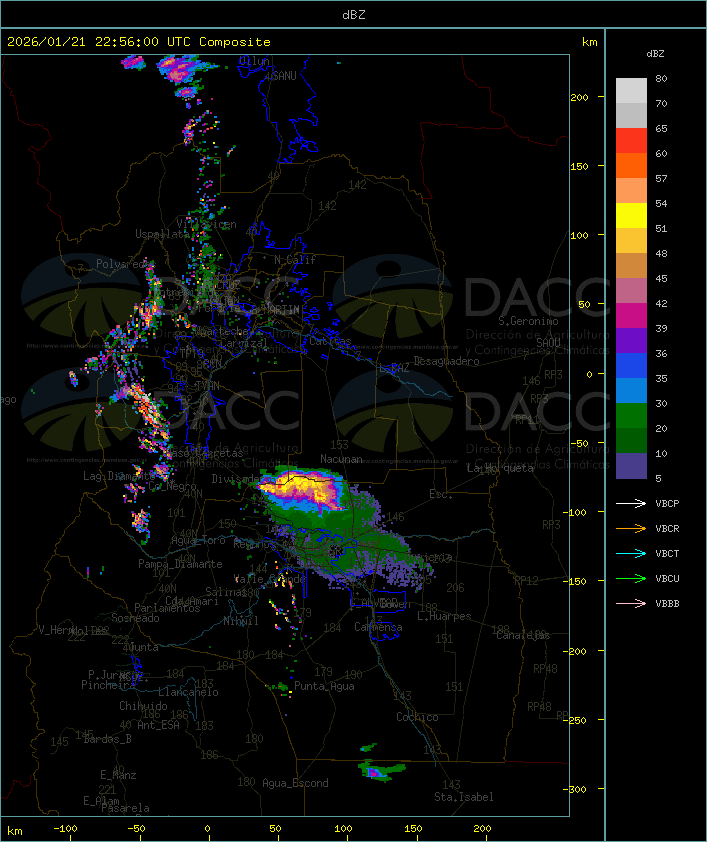The height and width of the screenshot is (842, 707).
Task: Click the Punta_Agua place label
Action: click(x=324, y=686)
